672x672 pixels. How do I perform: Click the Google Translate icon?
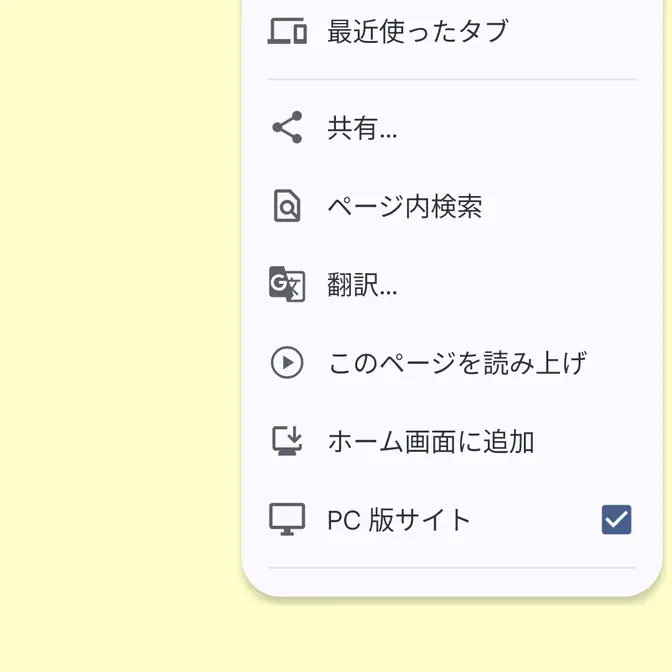point(287,285)
